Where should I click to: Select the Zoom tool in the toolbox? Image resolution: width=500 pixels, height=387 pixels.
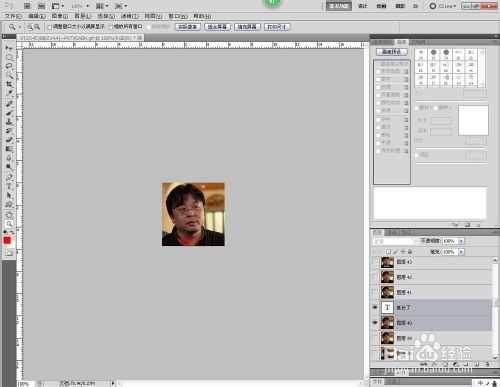(x=9, y=224)
